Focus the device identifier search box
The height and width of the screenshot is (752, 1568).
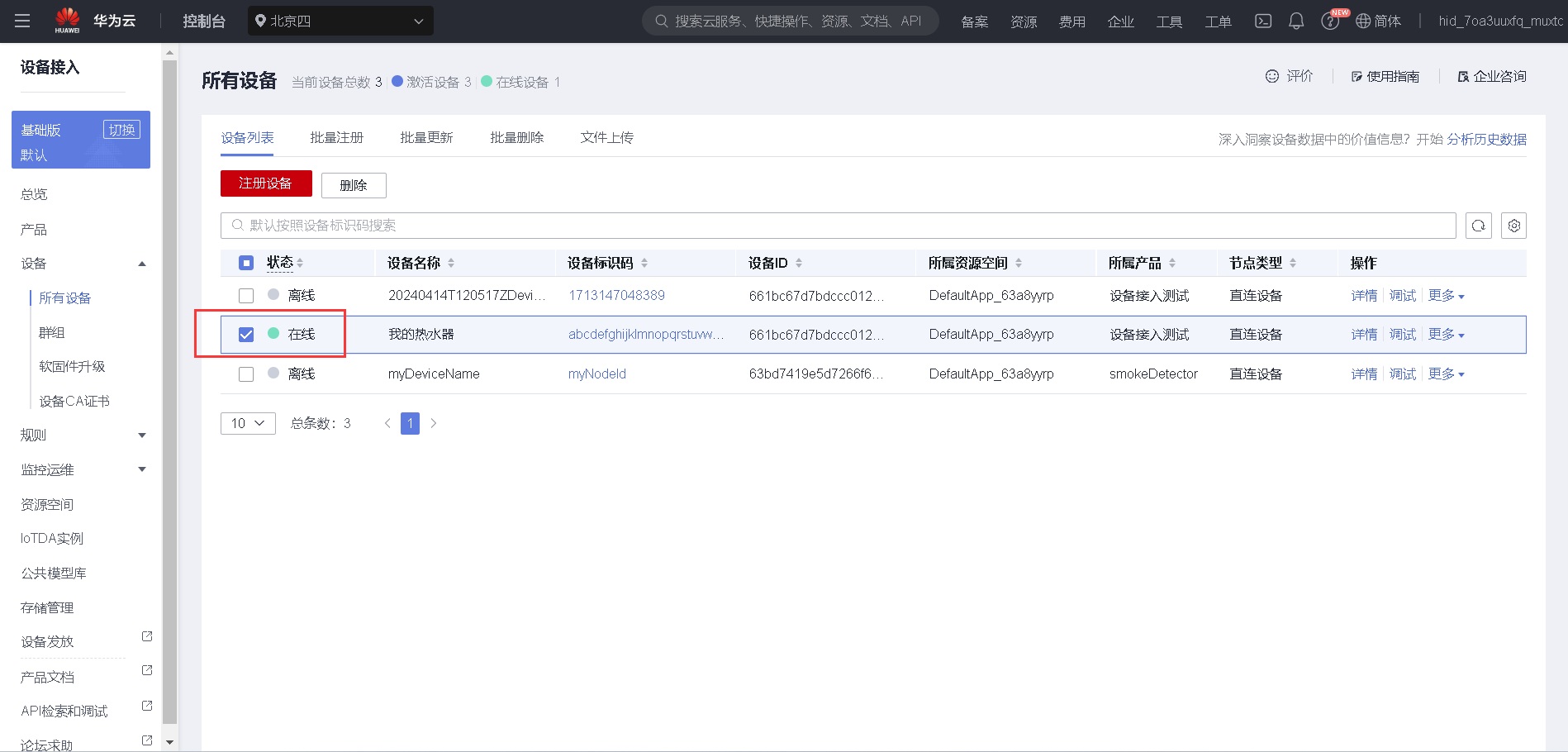(x=838, y=226)
